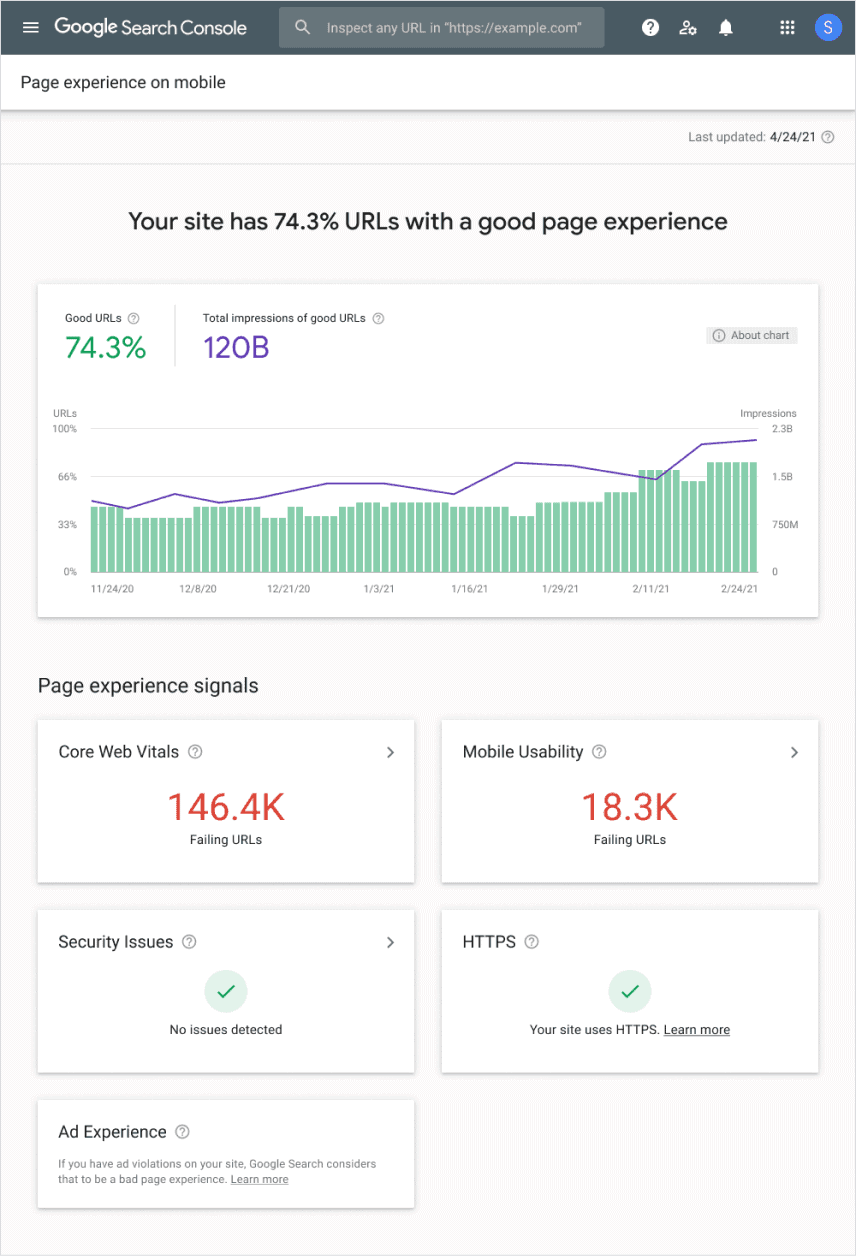This screenshot has height=1256, width=856.
Task: Click the About chart button
Action: tap(751, 335)
